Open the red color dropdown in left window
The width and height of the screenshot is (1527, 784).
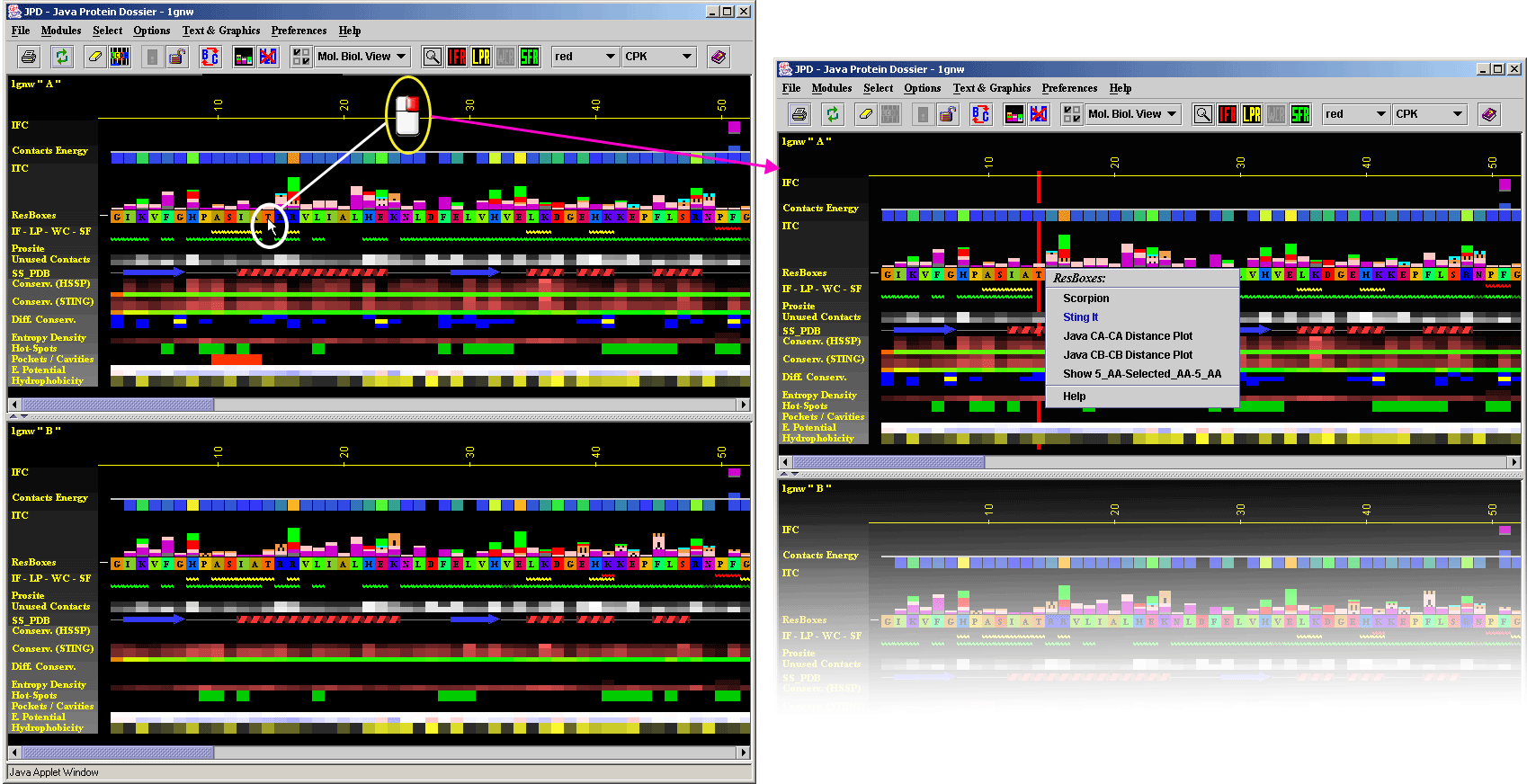click(x=585, y=57)
